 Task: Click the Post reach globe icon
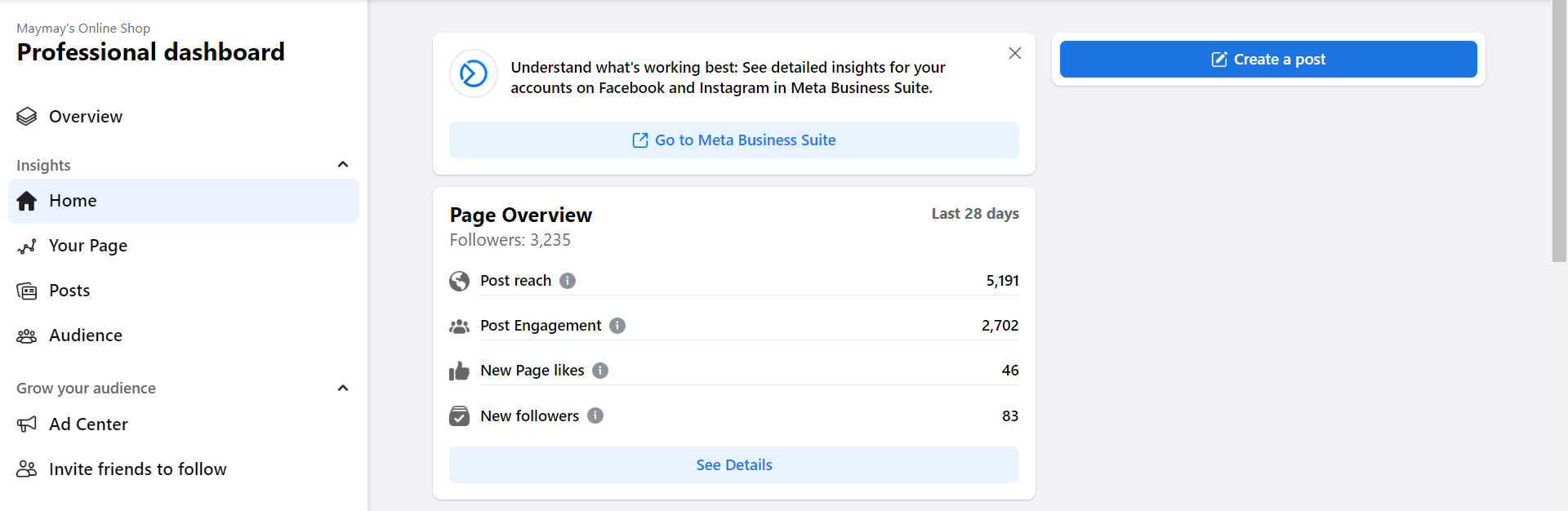tap(460, 281)
